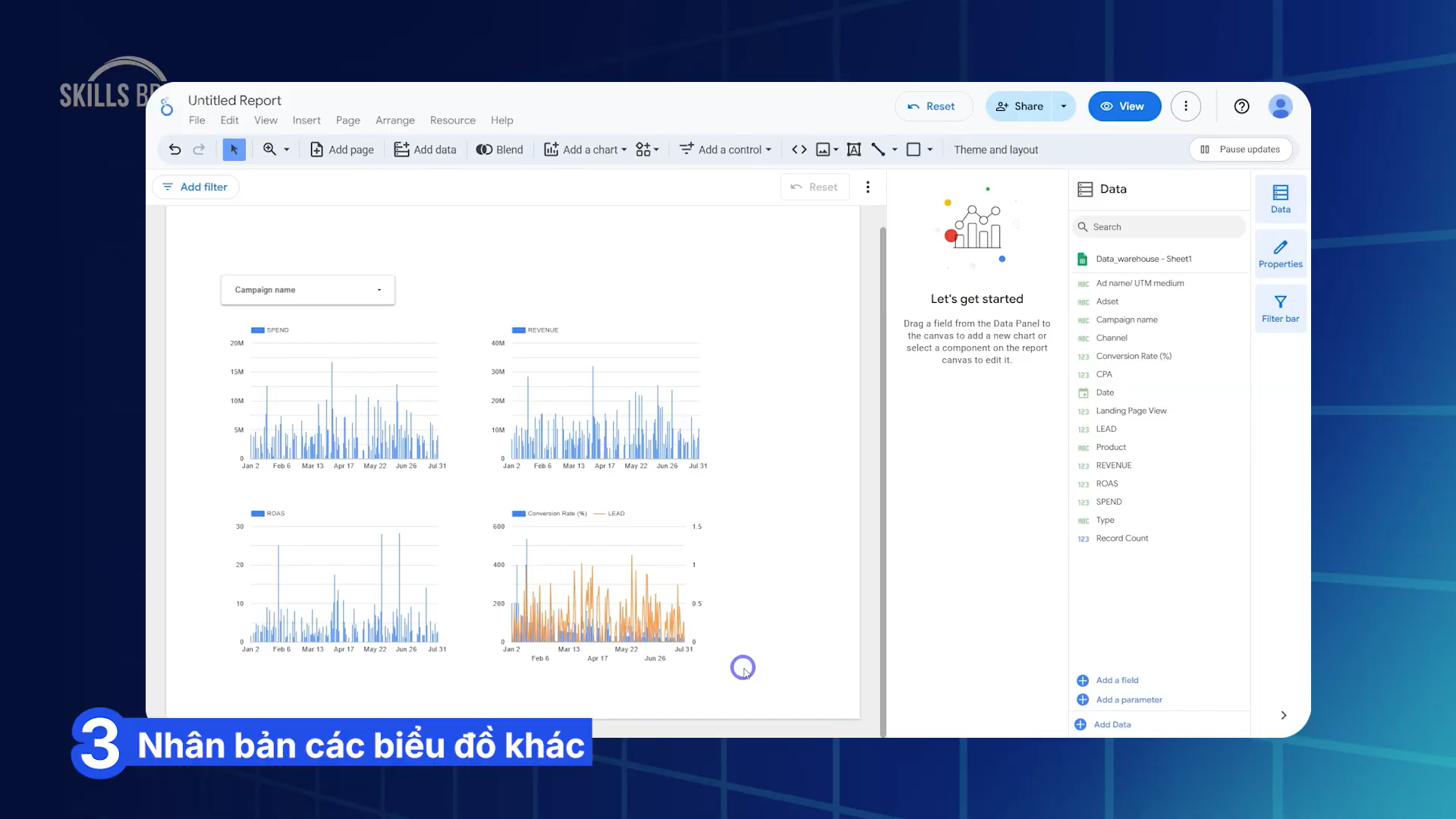Click the embed URL code icon
The height and width of the screenshot is (819, 1456).
[x=799, y=150]
